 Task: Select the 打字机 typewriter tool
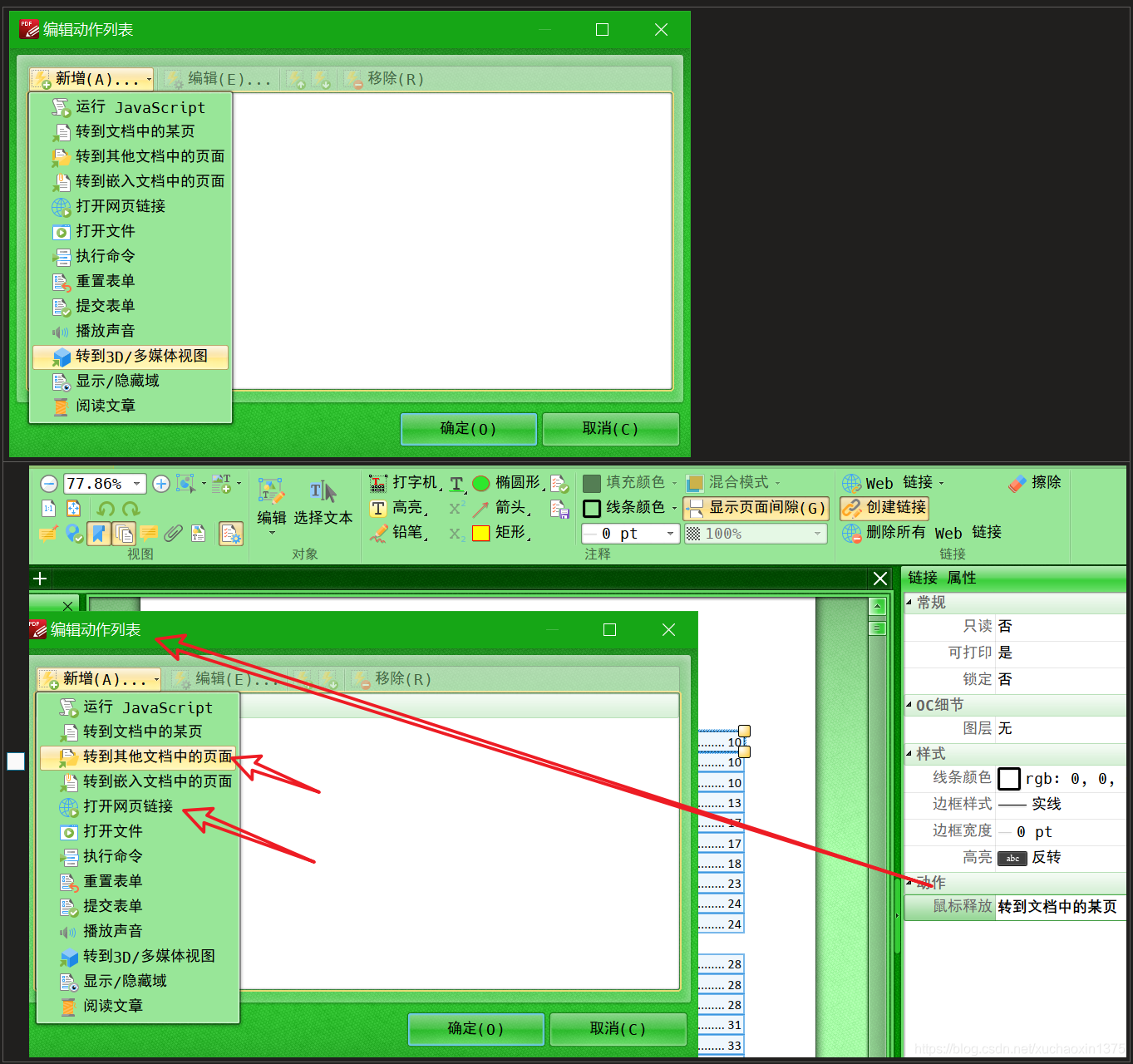404,483
